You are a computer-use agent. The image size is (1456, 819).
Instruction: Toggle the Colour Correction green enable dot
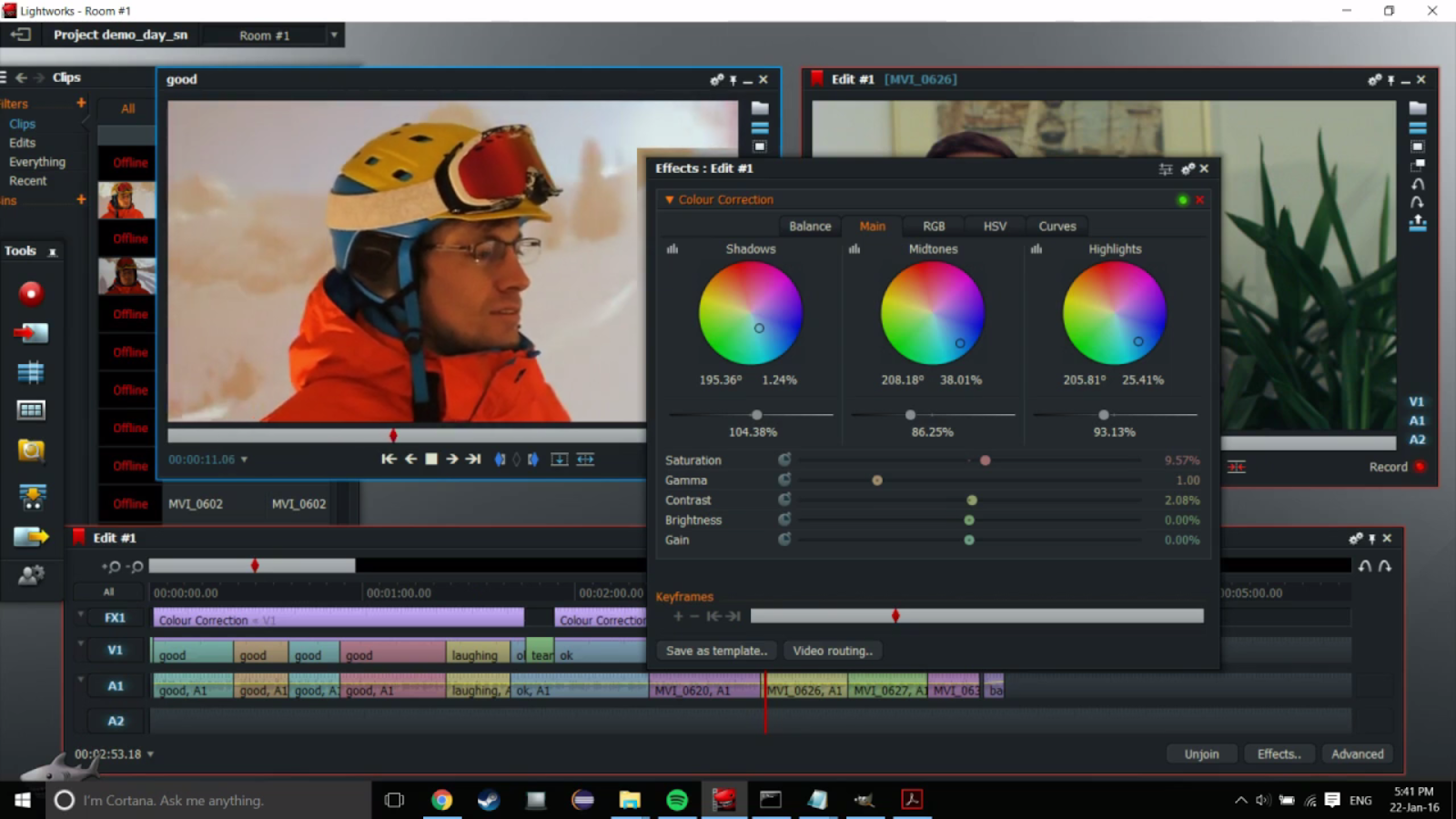pos(1182,200)
